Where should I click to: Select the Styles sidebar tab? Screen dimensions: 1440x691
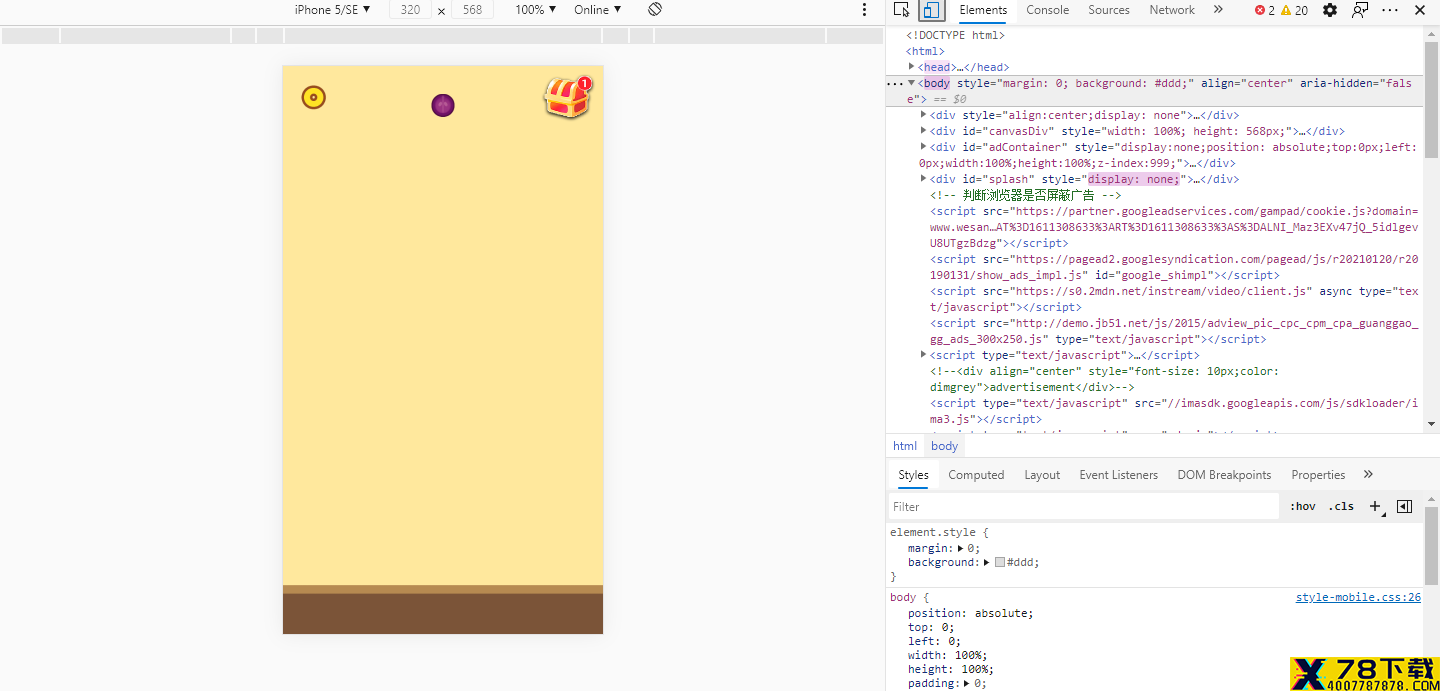(x=913, y=475)
